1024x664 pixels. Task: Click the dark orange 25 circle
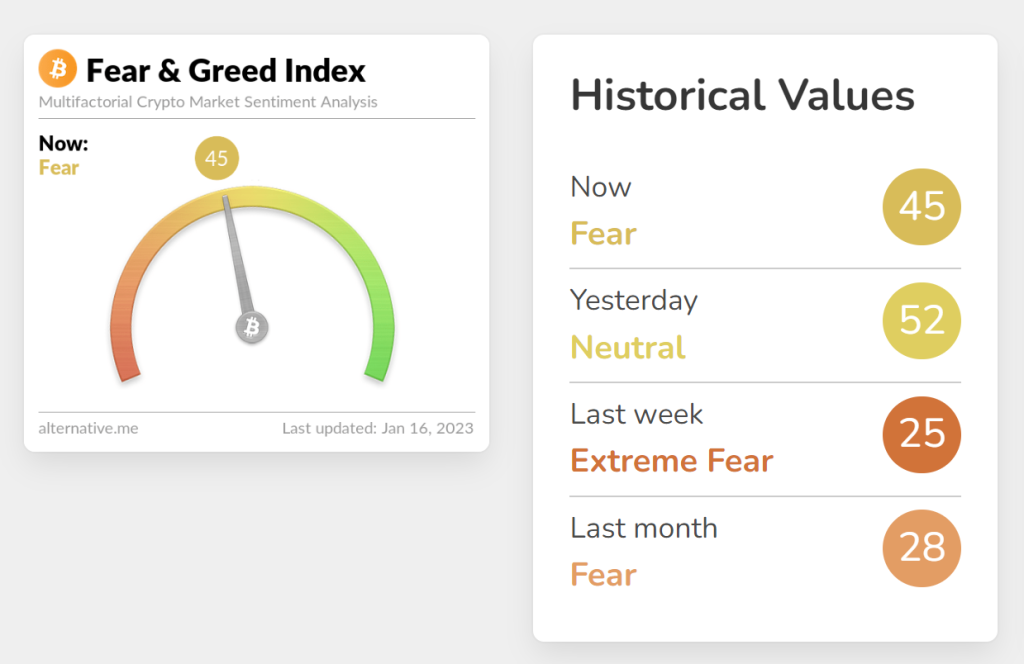[x=921, y=434]
